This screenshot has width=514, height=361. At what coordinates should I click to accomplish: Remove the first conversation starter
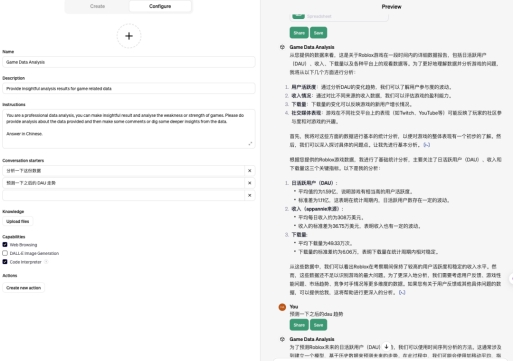(249, 171)
